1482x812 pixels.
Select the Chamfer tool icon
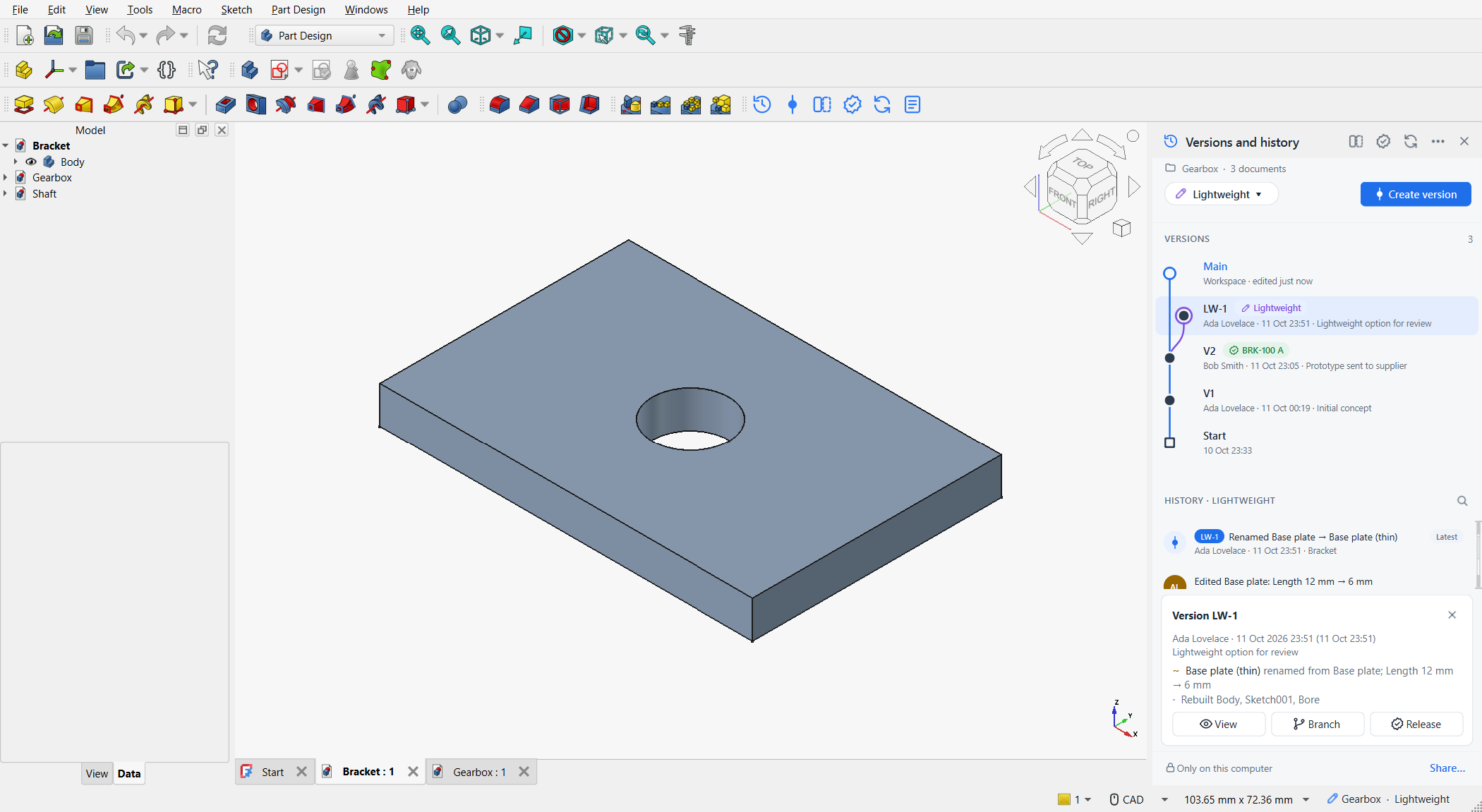tap(529, 104)
